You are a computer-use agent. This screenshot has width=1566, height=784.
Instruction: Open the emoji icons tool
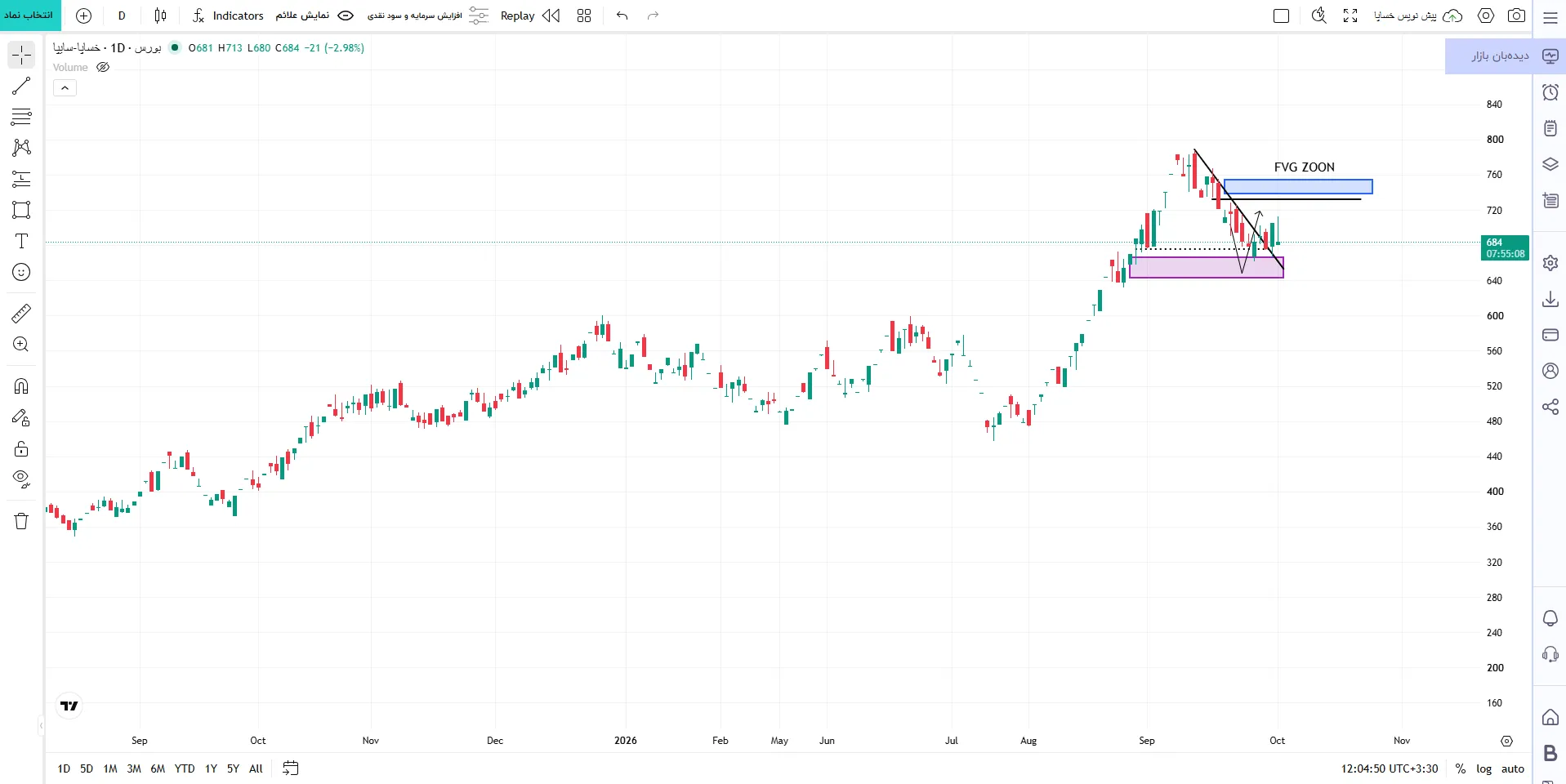point(21,272)
